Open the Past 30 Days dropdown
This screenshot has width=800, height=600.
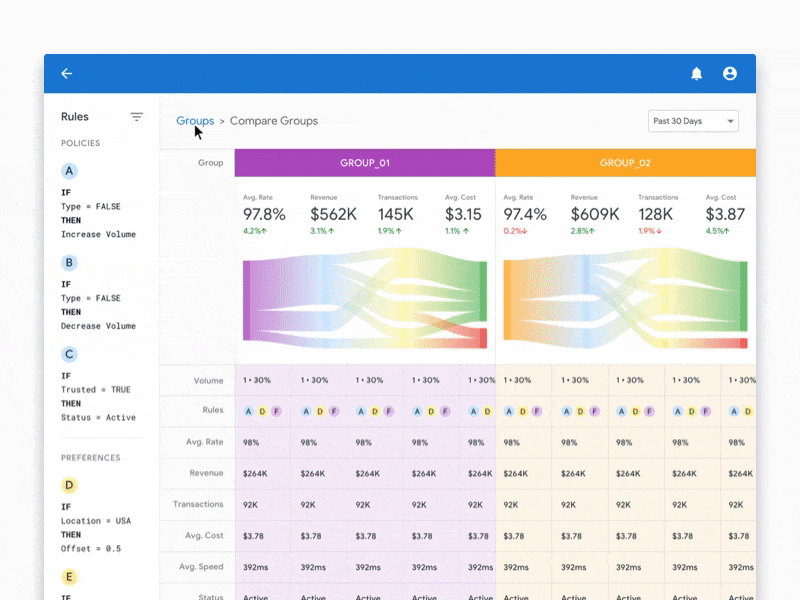694,120
